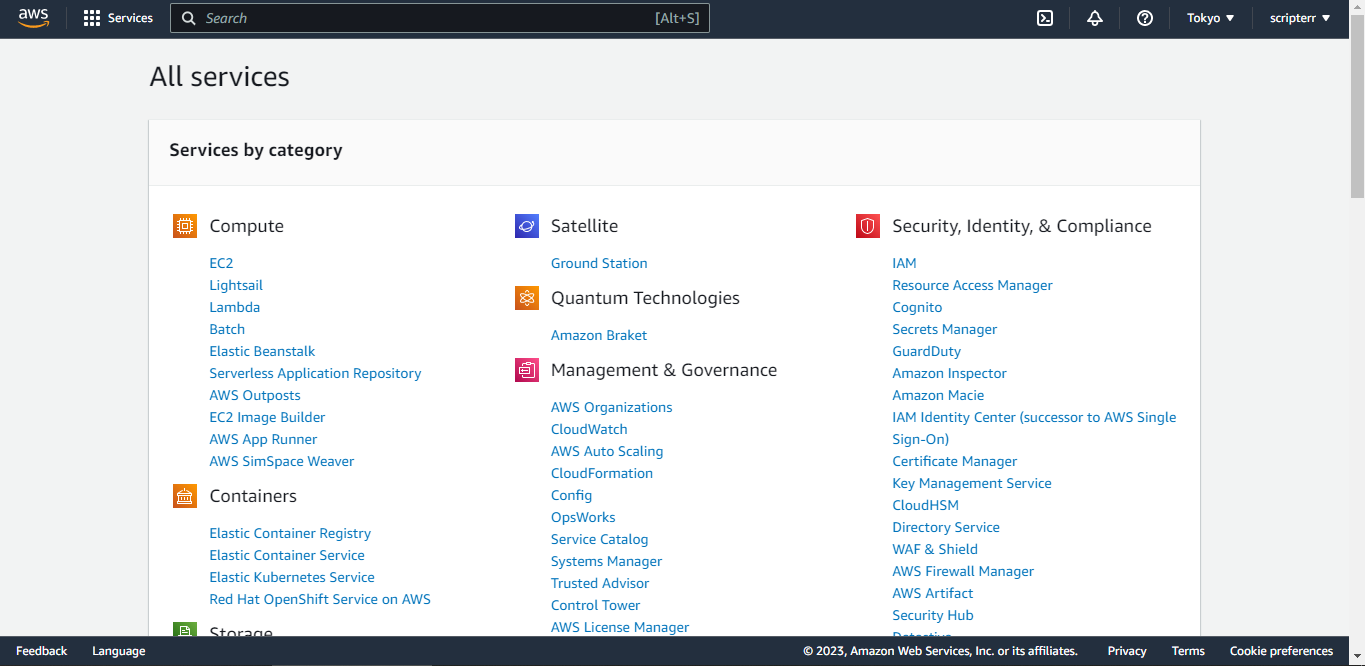Image resolution: width=1365 pixels, height=666 pixels.
Task: Open the scripterr account dropdown
Action: 1300,18
